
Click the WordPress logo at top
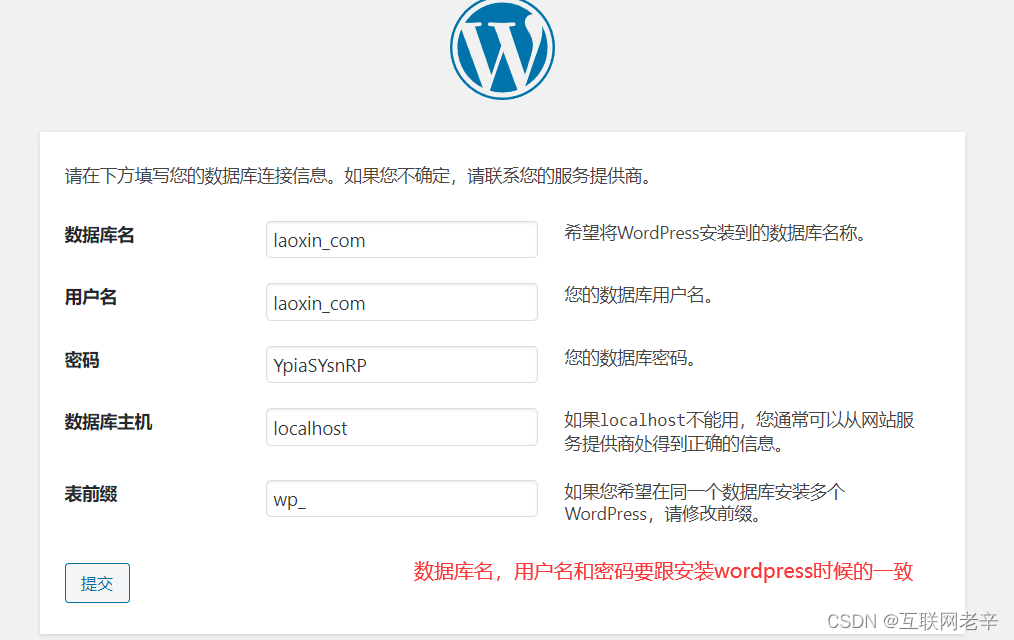click(502, 48)
